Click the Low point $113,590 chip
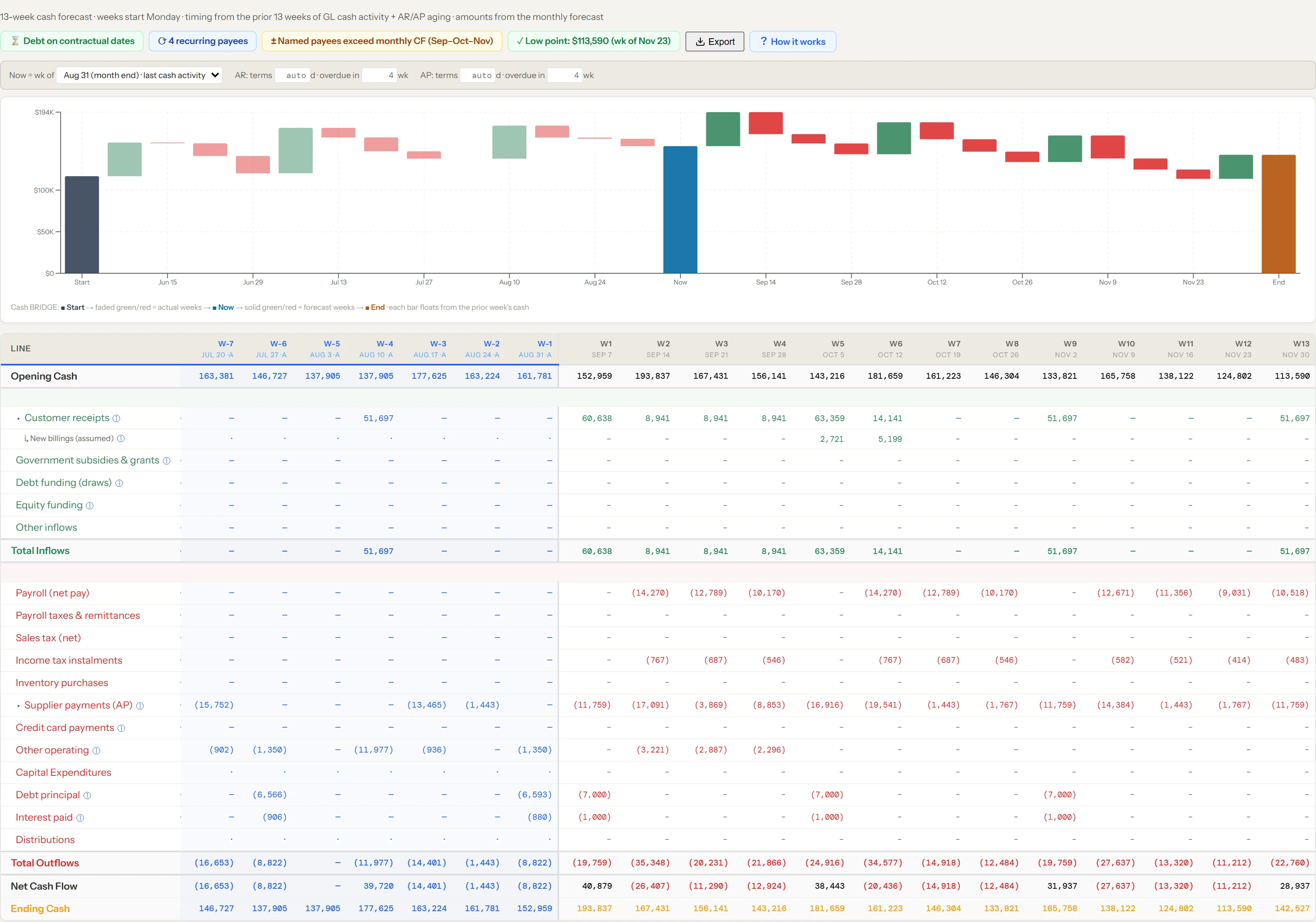 click(x=593, y=41)
